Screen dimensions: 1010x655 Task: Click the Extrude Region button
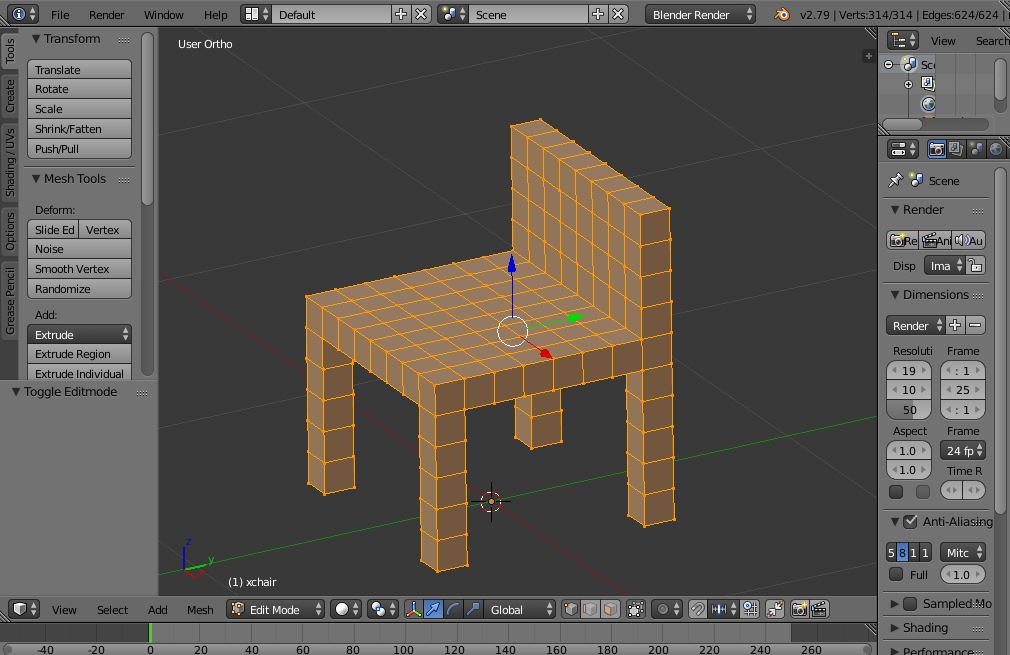79,354
